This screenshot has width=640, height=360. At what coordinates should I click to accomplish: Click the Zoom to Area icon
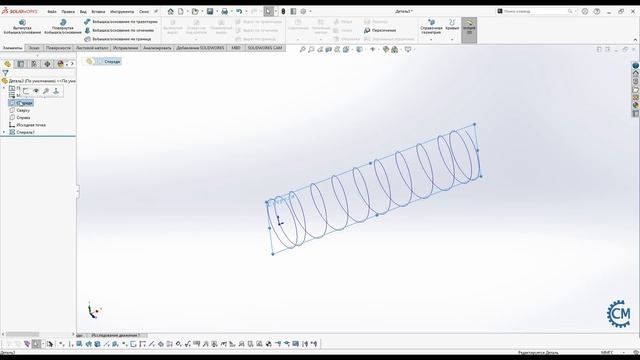click(x=311, y=49)
